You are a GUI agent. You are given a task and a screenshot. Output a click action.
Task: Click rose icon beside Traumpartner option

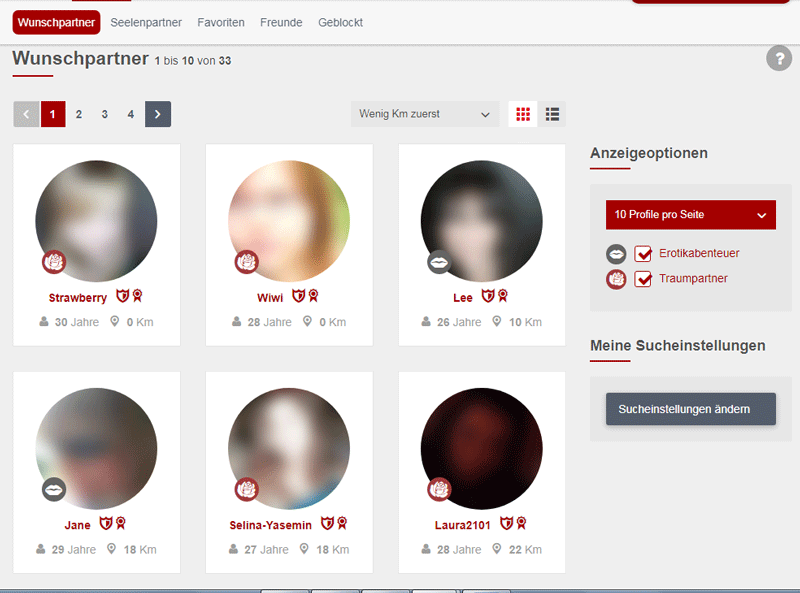(616, 279)
